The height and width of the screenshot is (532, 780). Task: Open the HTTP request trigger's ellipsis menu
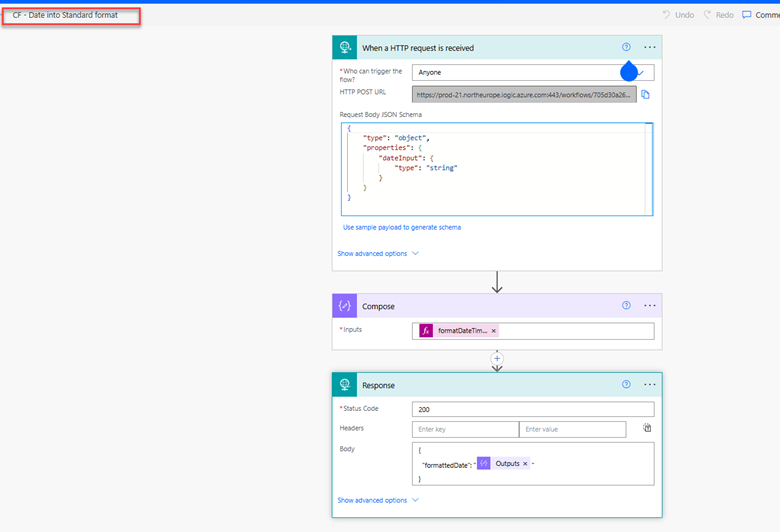coord(650,47)
